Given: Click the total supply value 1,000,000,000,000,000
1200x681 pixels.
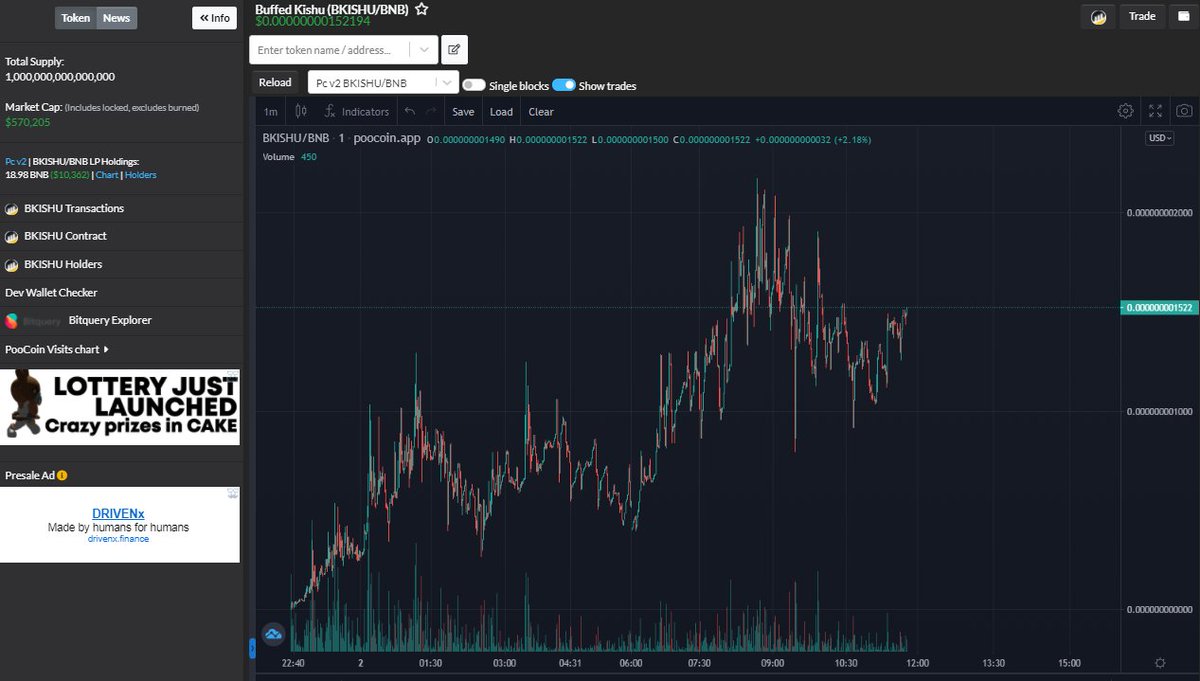Looking at the screenshot, I should pos(60,76).
